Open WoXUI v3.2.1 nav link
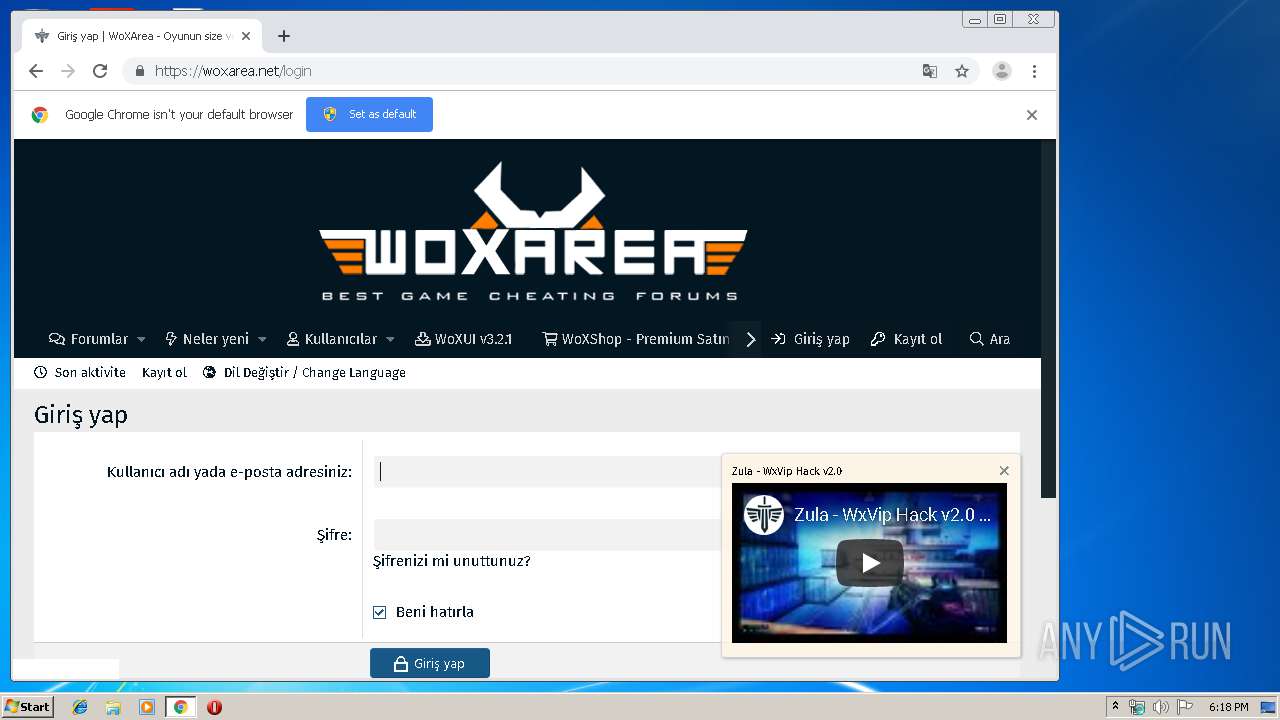The height and width of the screenshot is (720, 1280). click(463, 339)
